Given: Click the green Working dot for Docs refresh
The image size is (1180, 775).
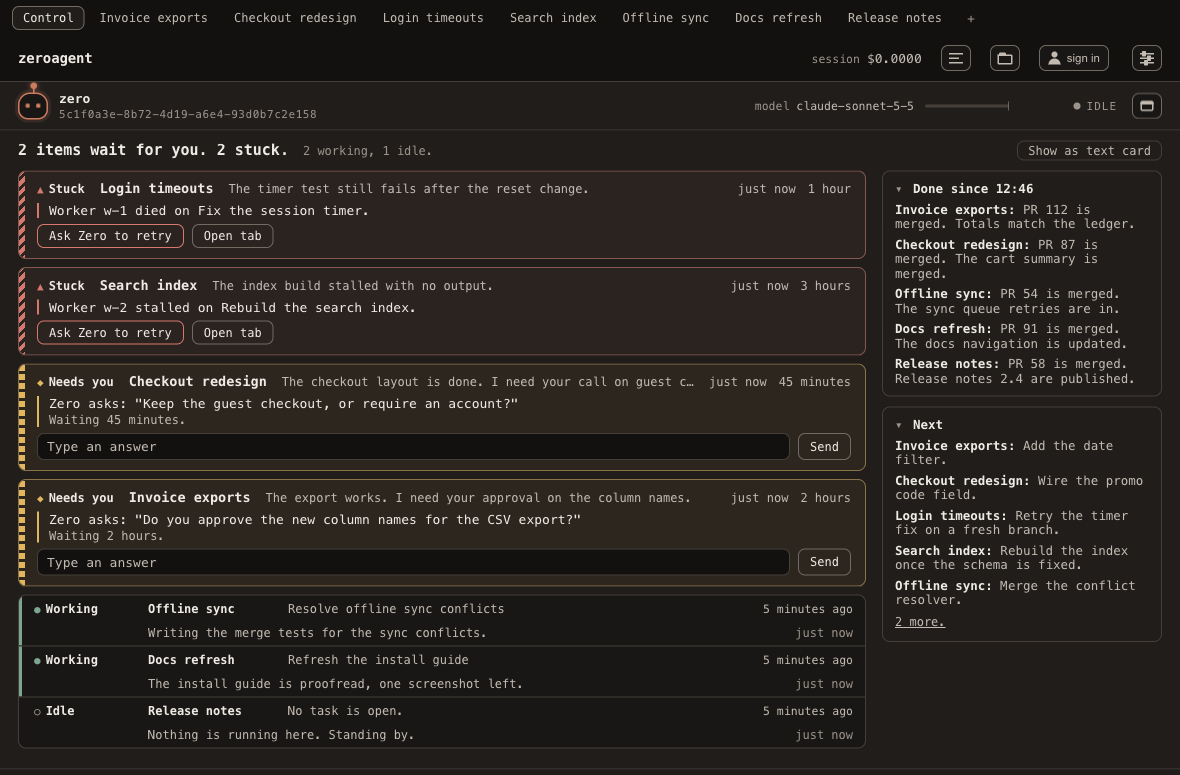Looking at the screenshot, I should tap(37, 661).
